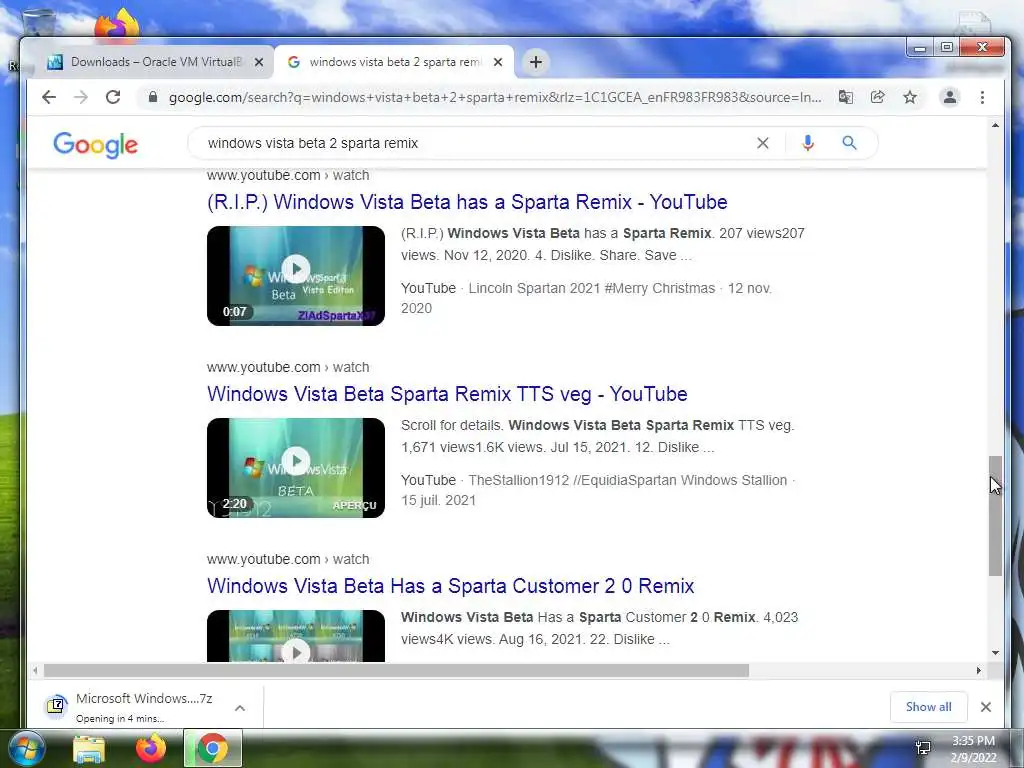Viewport: 1024px width, 768px height.
Task: Open the translate page icon in address bar
Action: 846,97
